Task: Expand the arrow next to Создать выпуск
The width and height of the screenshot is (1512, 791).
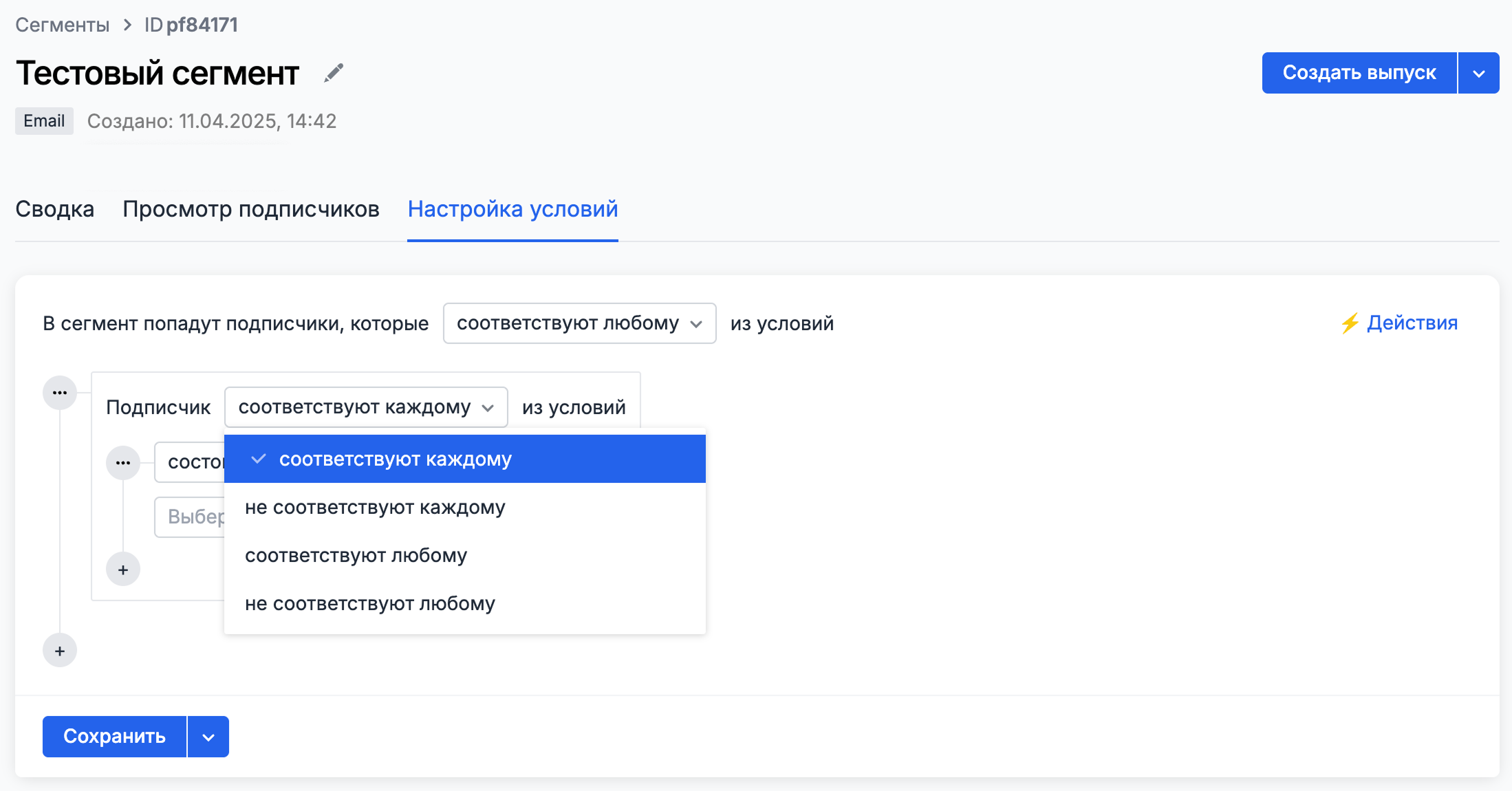Action: [x=1478, y=73]
